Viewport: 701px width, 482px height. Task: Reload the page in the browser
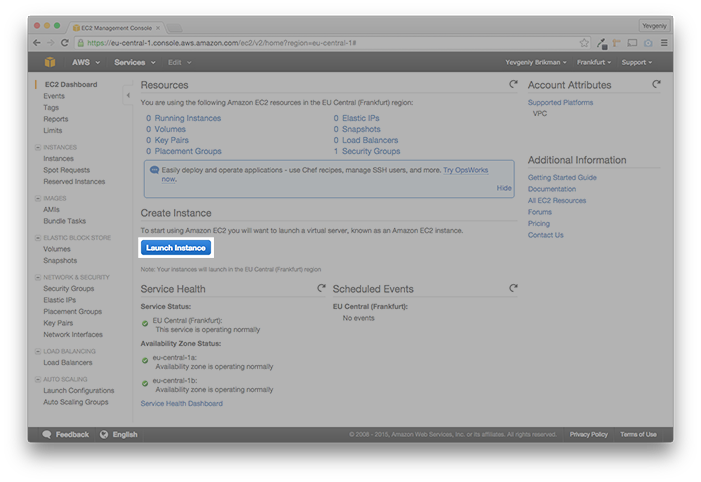pyautogui.click(x=65, y=43)
